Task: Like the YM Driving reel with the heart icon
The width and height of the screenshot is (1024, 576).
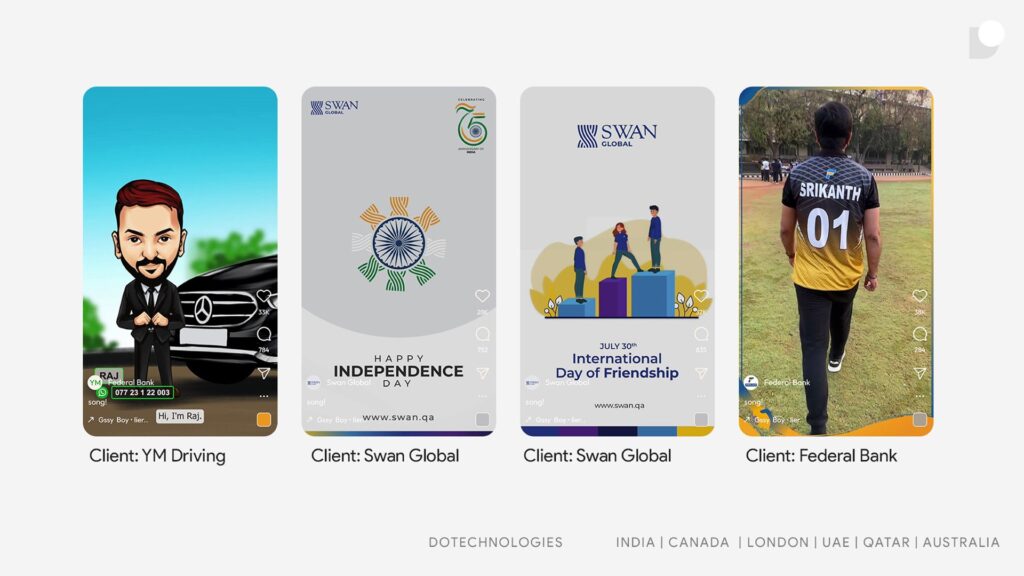Action: click(x=264, y=296)
